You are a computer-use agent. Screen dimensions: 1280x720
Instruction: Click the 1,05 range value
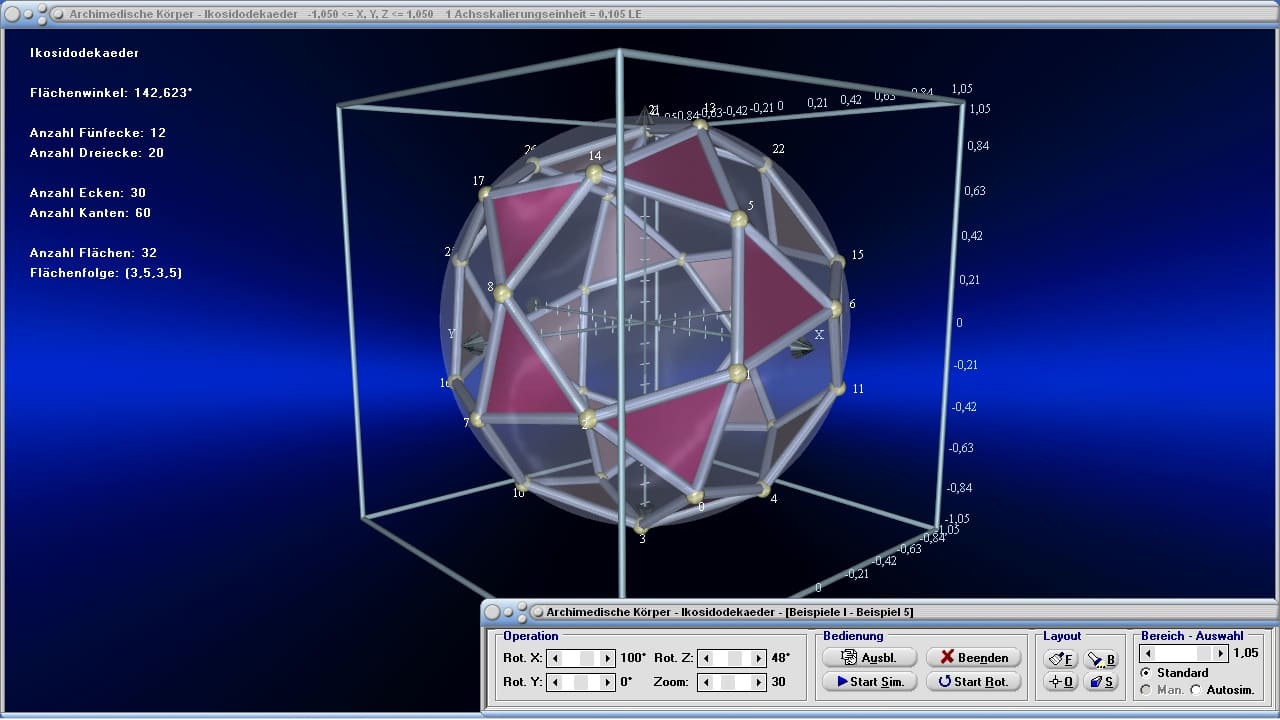click(x=1246, y=653)
